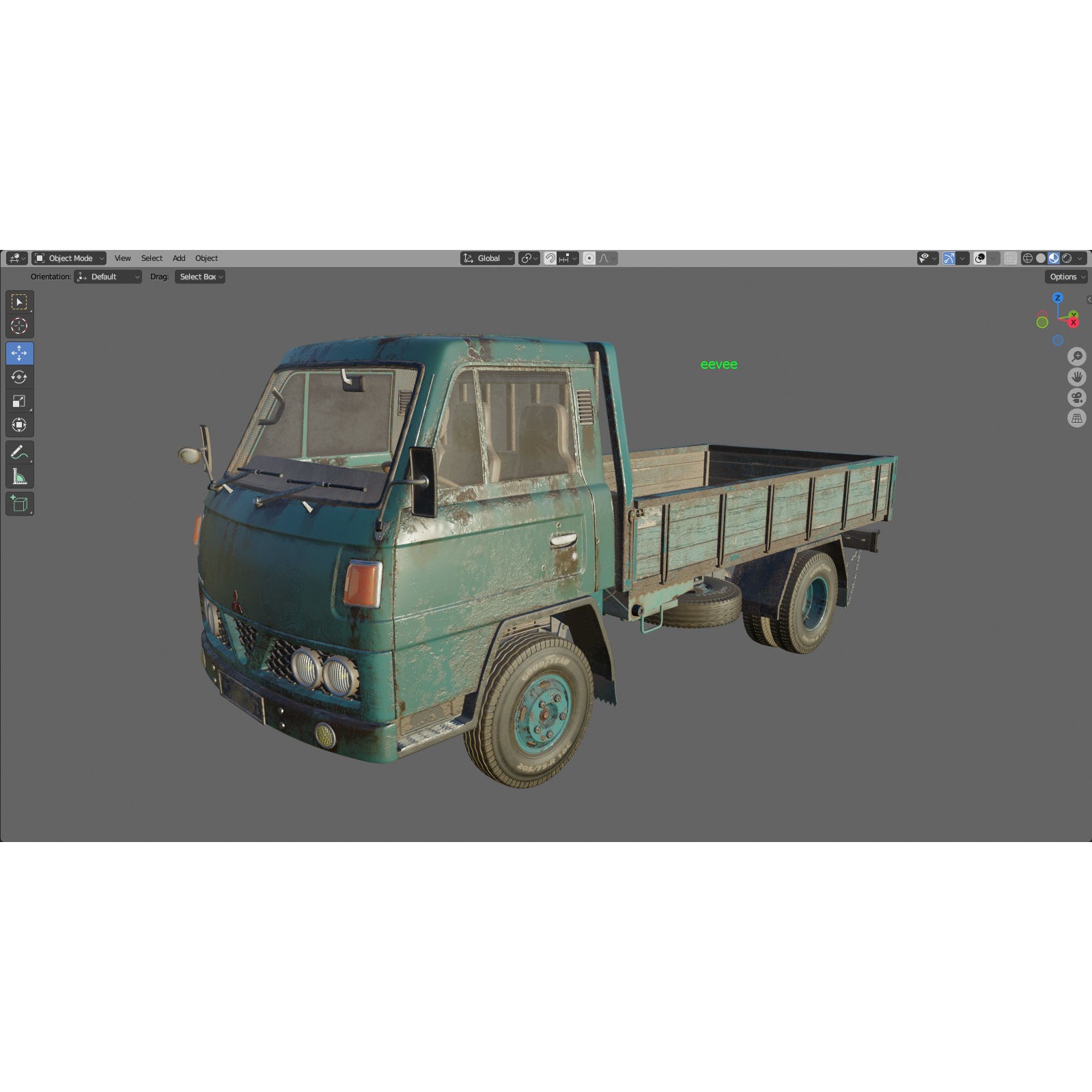This screenshot has height=1092, width=1092.
Task: Select the 3D Cursor tool
Action: (x=19, y=326)
